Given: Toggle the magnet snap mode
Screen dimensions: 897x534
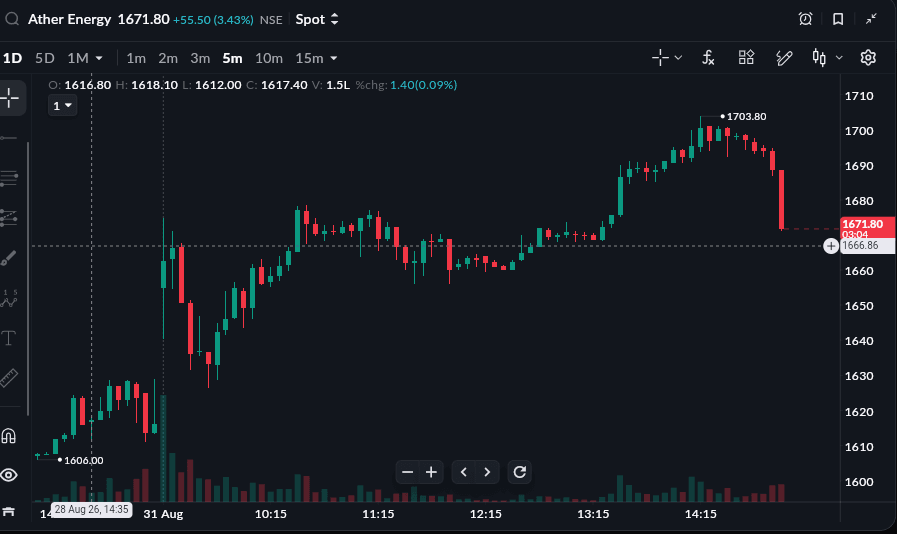Looking at the screenshot, I should [x=9, y=436].
